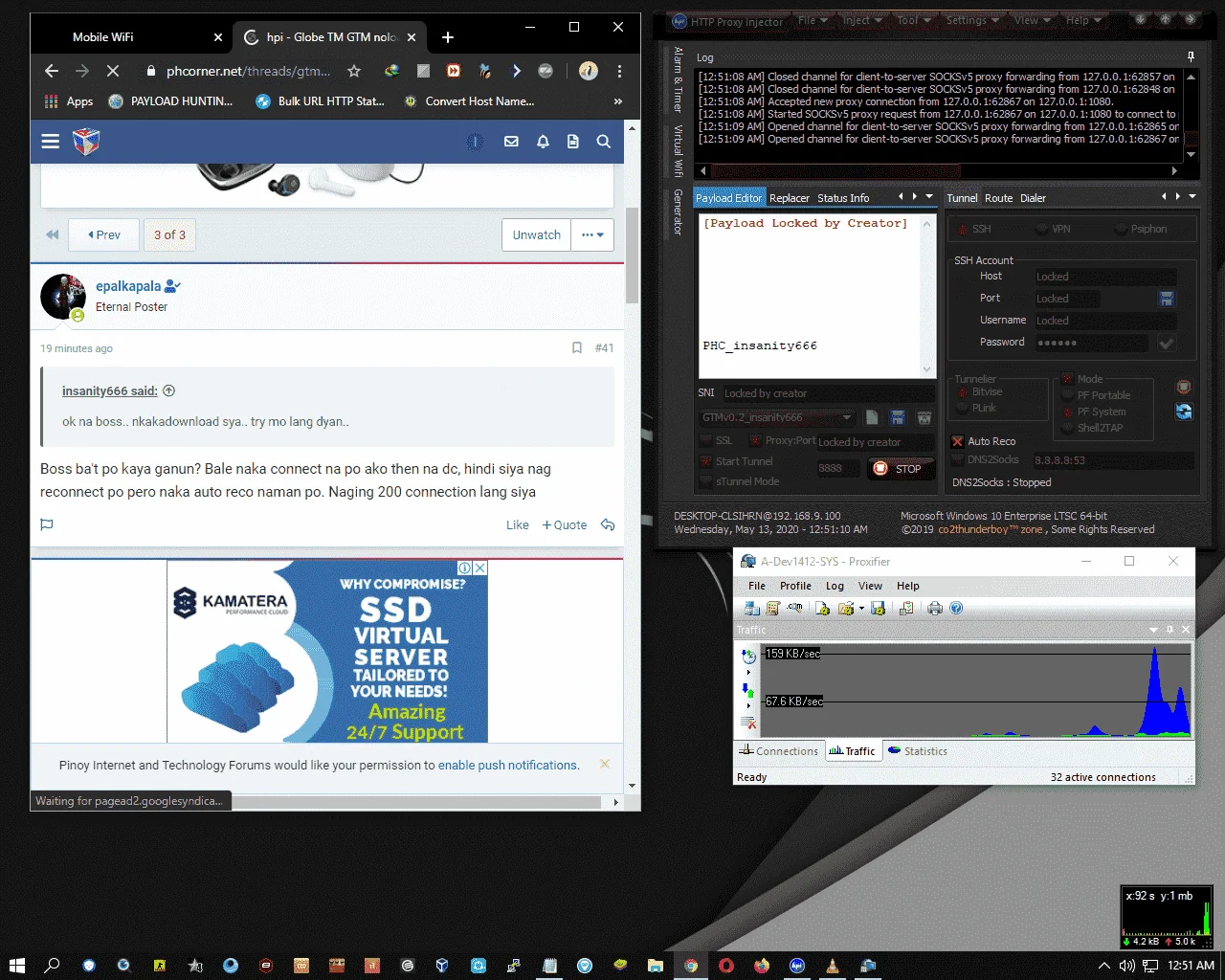Open the GTMv0.2_insanity666 config dropdown
This screenshot has height=980, width=1225.
777,417
